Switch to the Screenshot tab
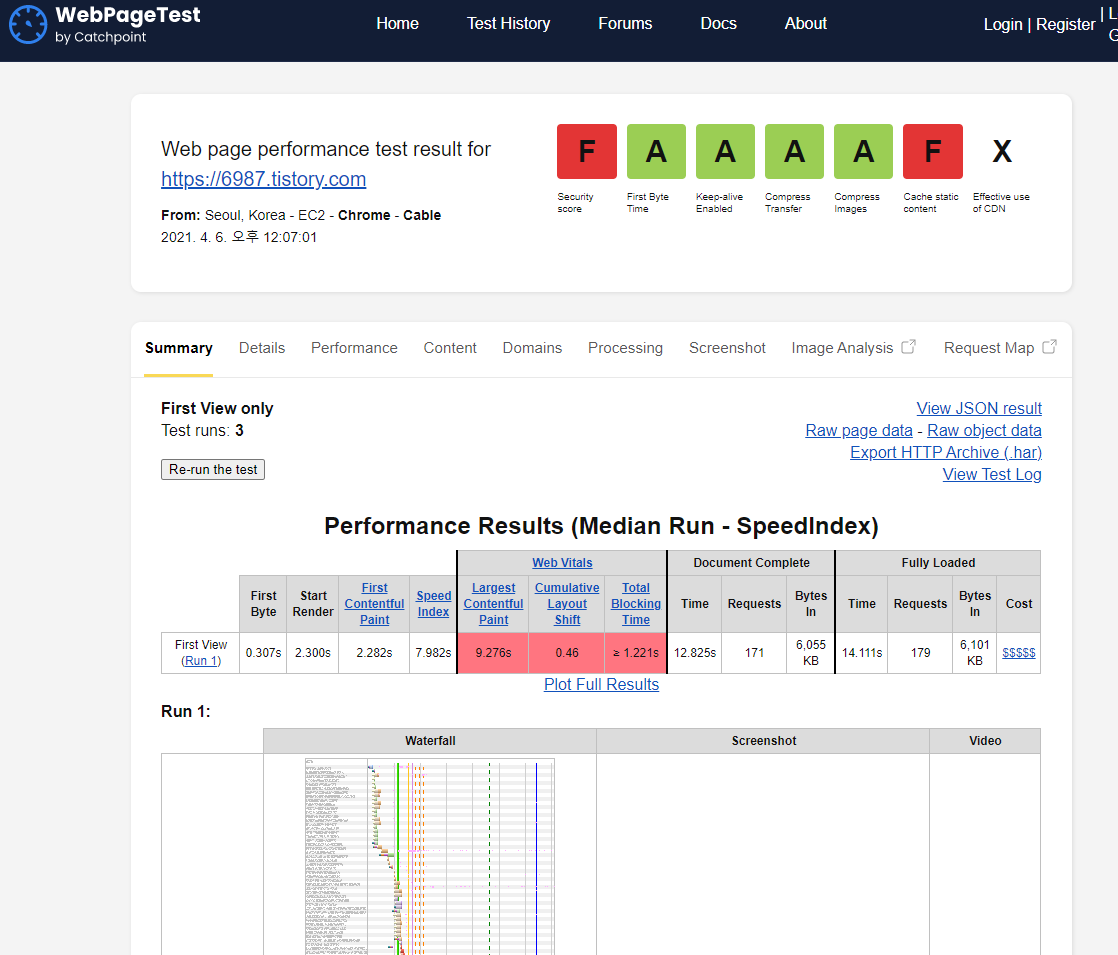 pos(727,348)
